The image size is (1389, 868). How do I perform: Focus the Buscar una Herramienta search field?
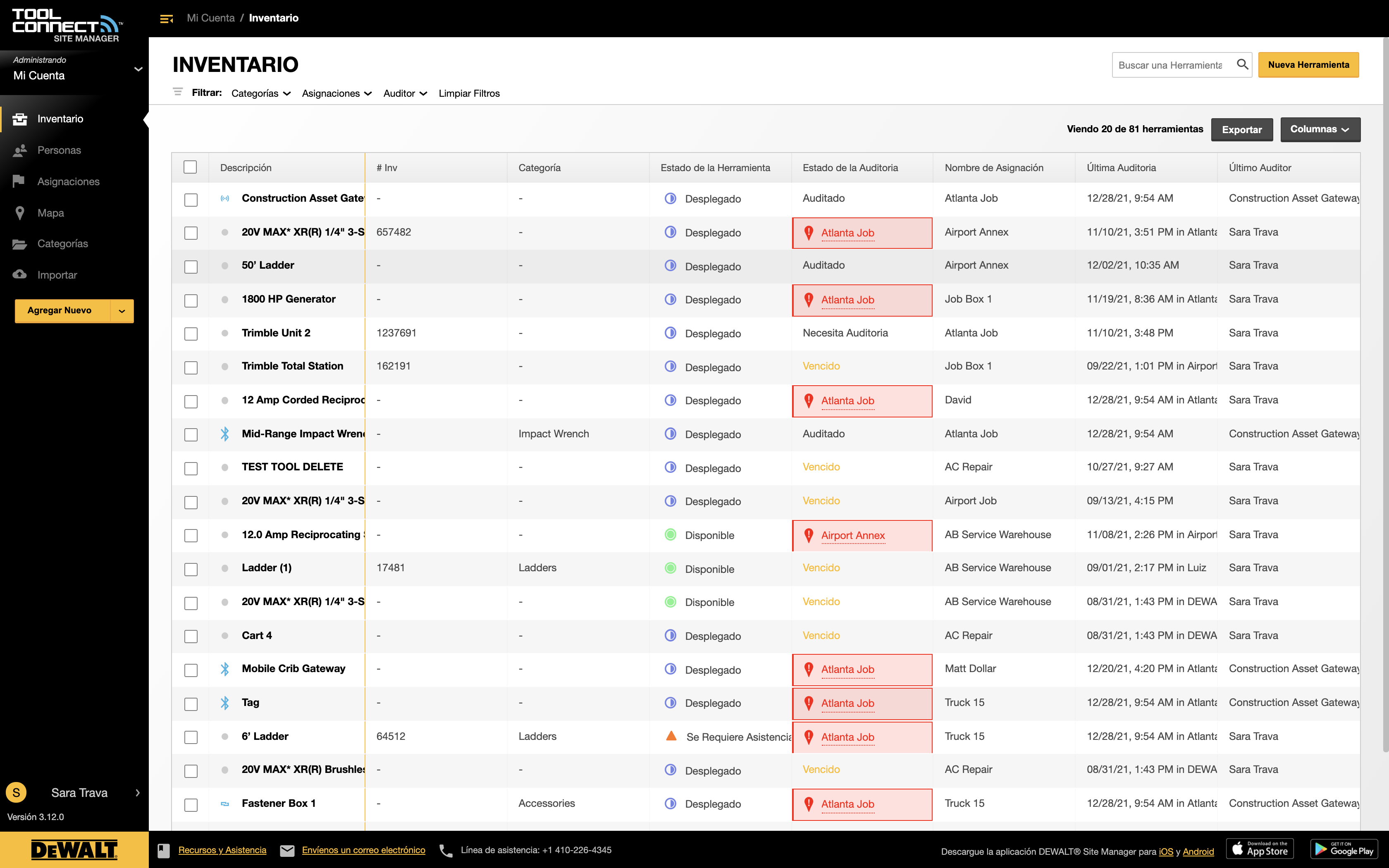tap(1171, 65)
